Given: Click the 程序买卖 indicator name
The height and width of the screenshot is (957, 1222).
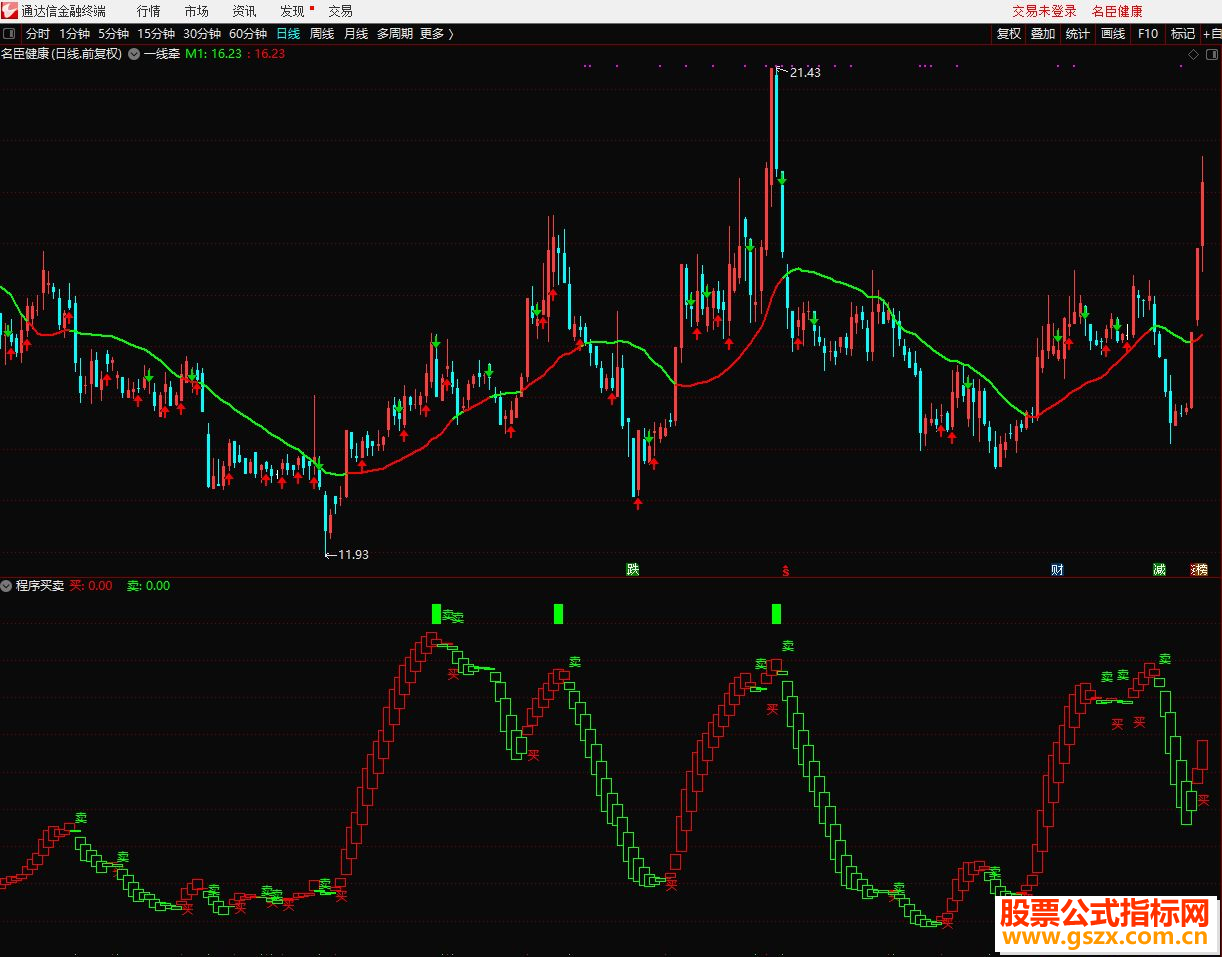Looking at the screenshot, I should point(40,586).
